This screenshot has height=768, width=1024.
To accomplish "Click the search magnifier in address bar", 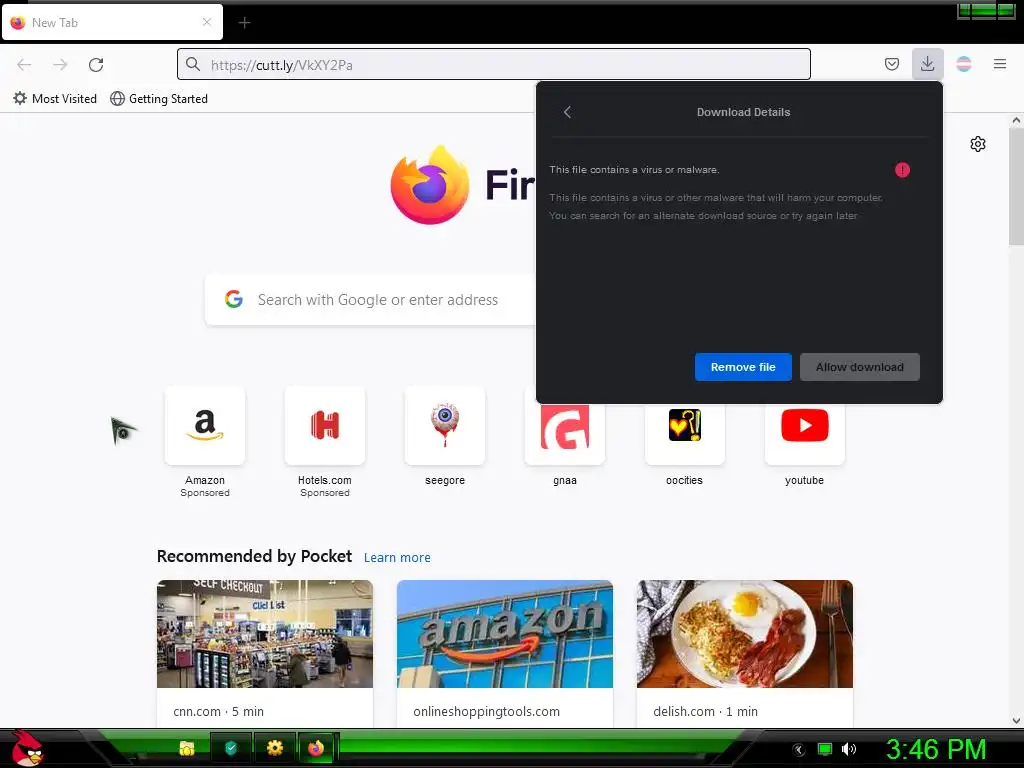I will [193, 64].
